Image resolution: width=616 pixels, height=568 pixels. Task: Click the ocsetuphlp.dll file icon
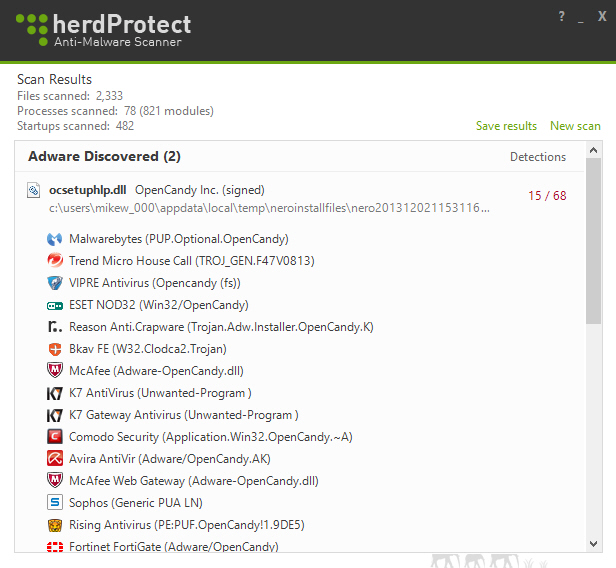(x=33, y=190)
